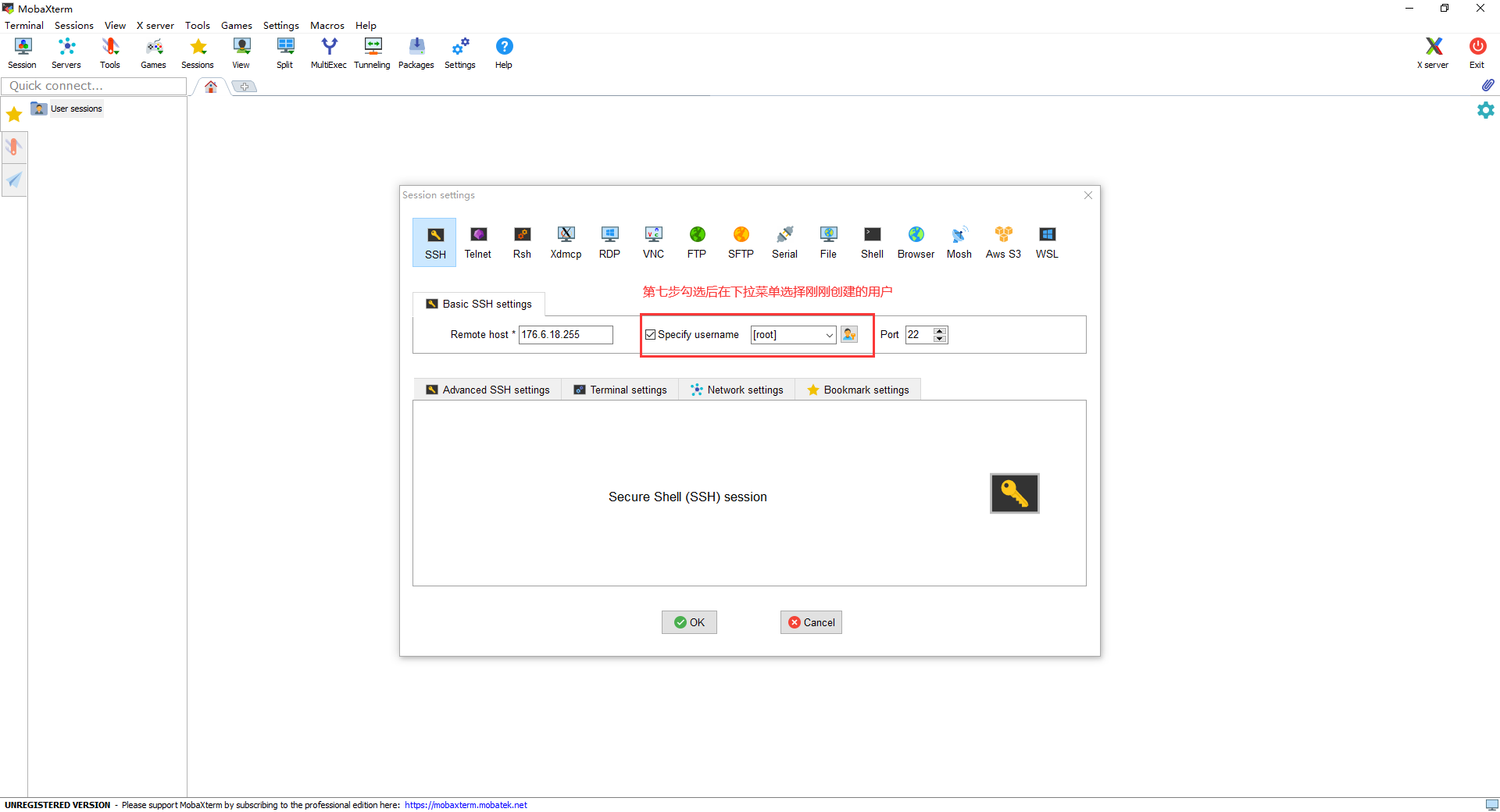Switch to Terminal settings tab
The height and width of the screenshot is (812, 1500).
(x=620, y=390)
